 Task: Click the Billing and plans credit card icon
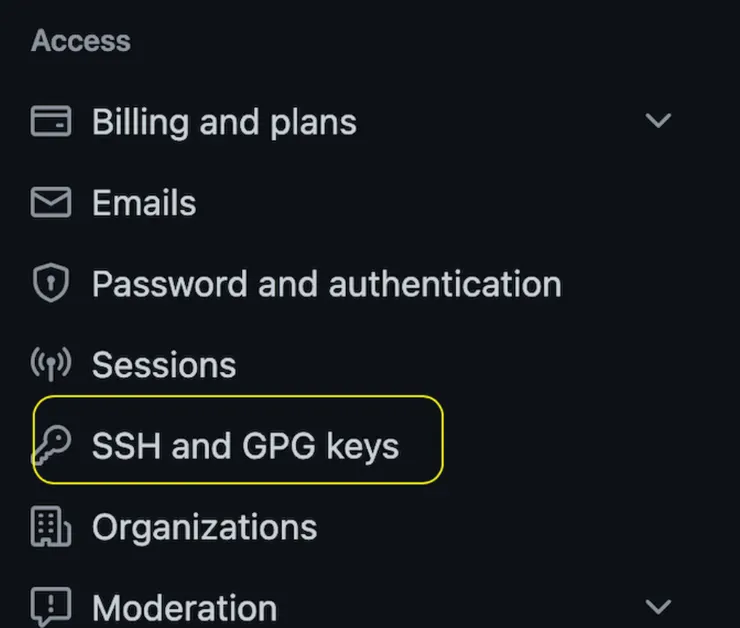tap(51, 122)
